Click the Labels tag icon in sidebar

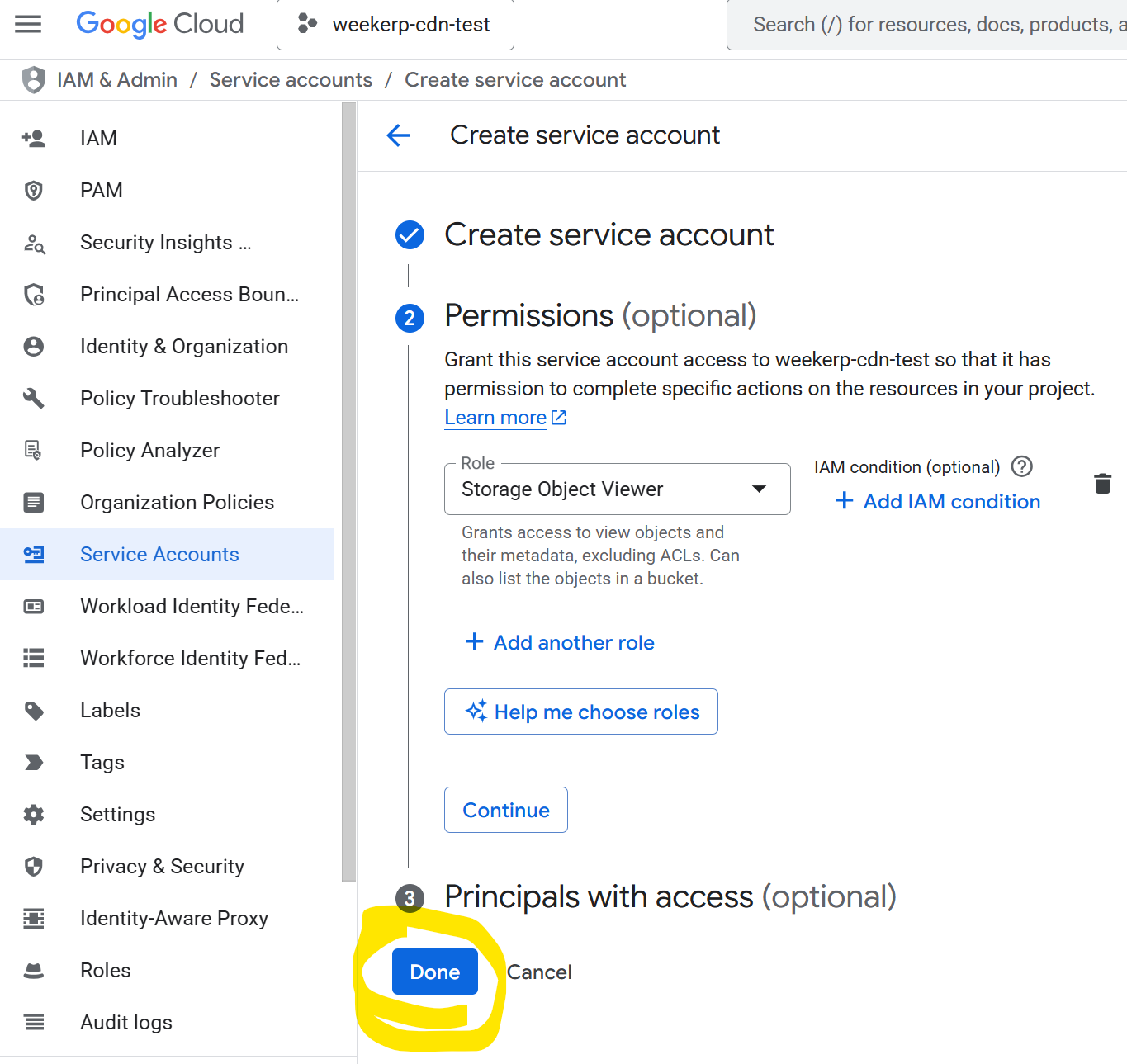[x=34, y=711]
